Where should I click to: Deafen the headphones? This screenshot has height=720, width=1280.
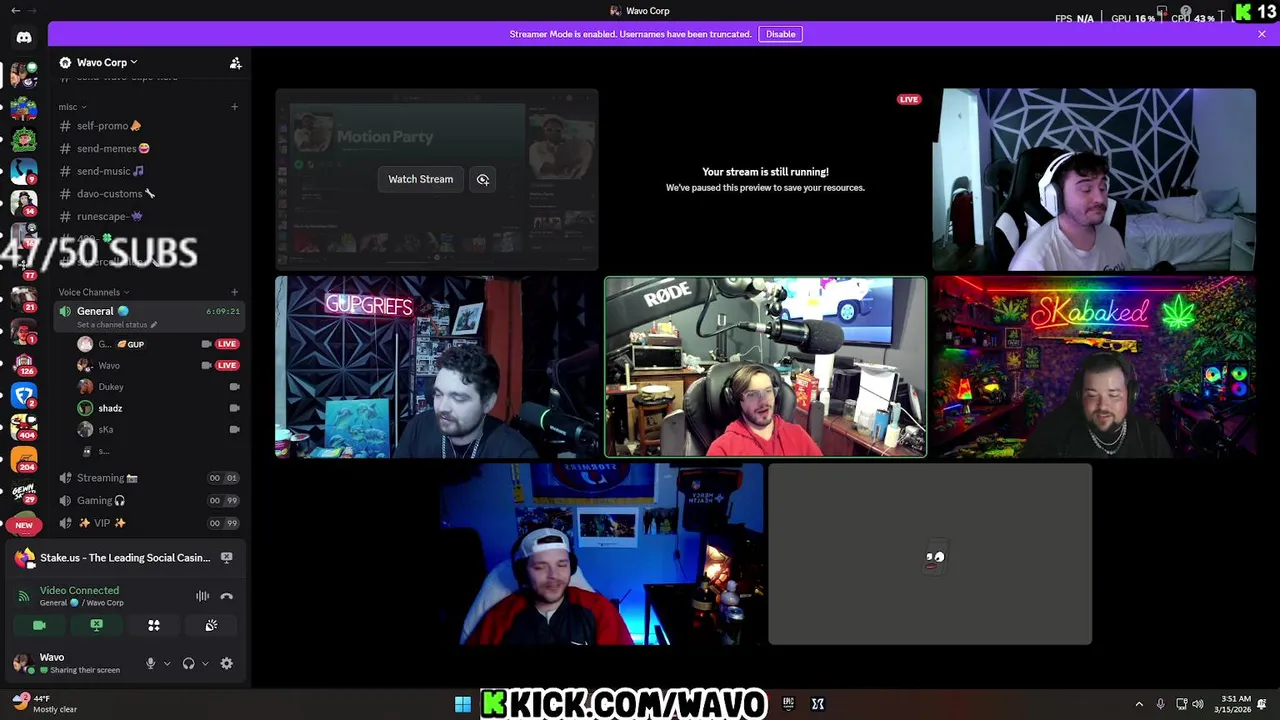pos(188,663)
